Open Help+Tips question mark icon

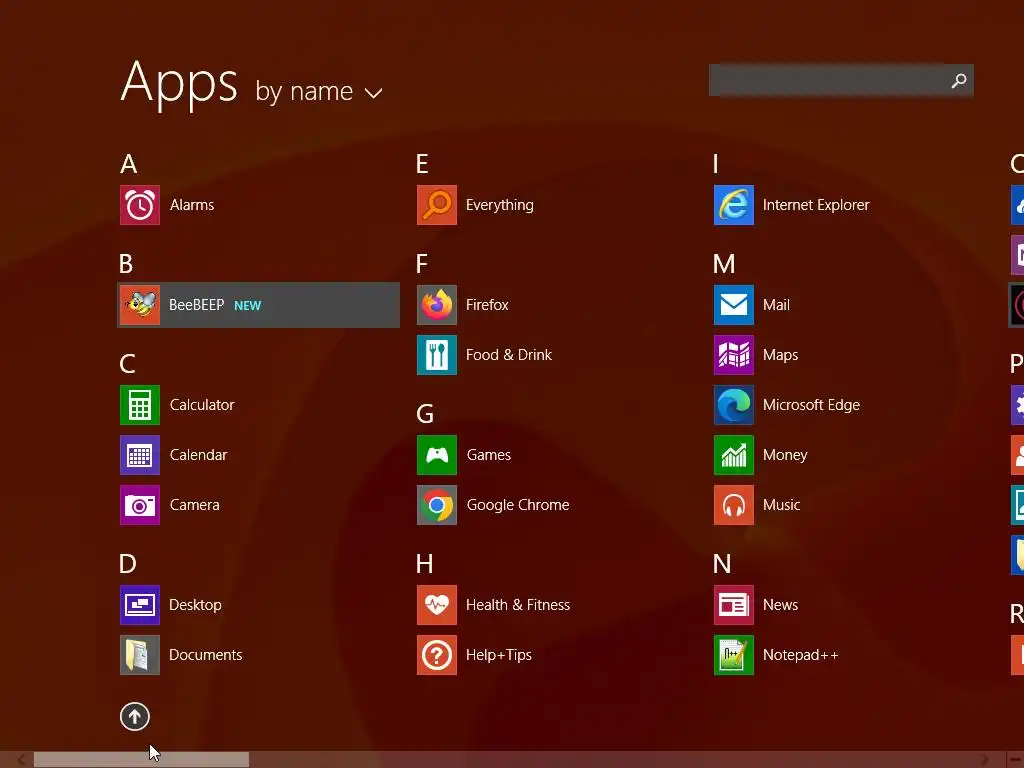pos(437,655)
